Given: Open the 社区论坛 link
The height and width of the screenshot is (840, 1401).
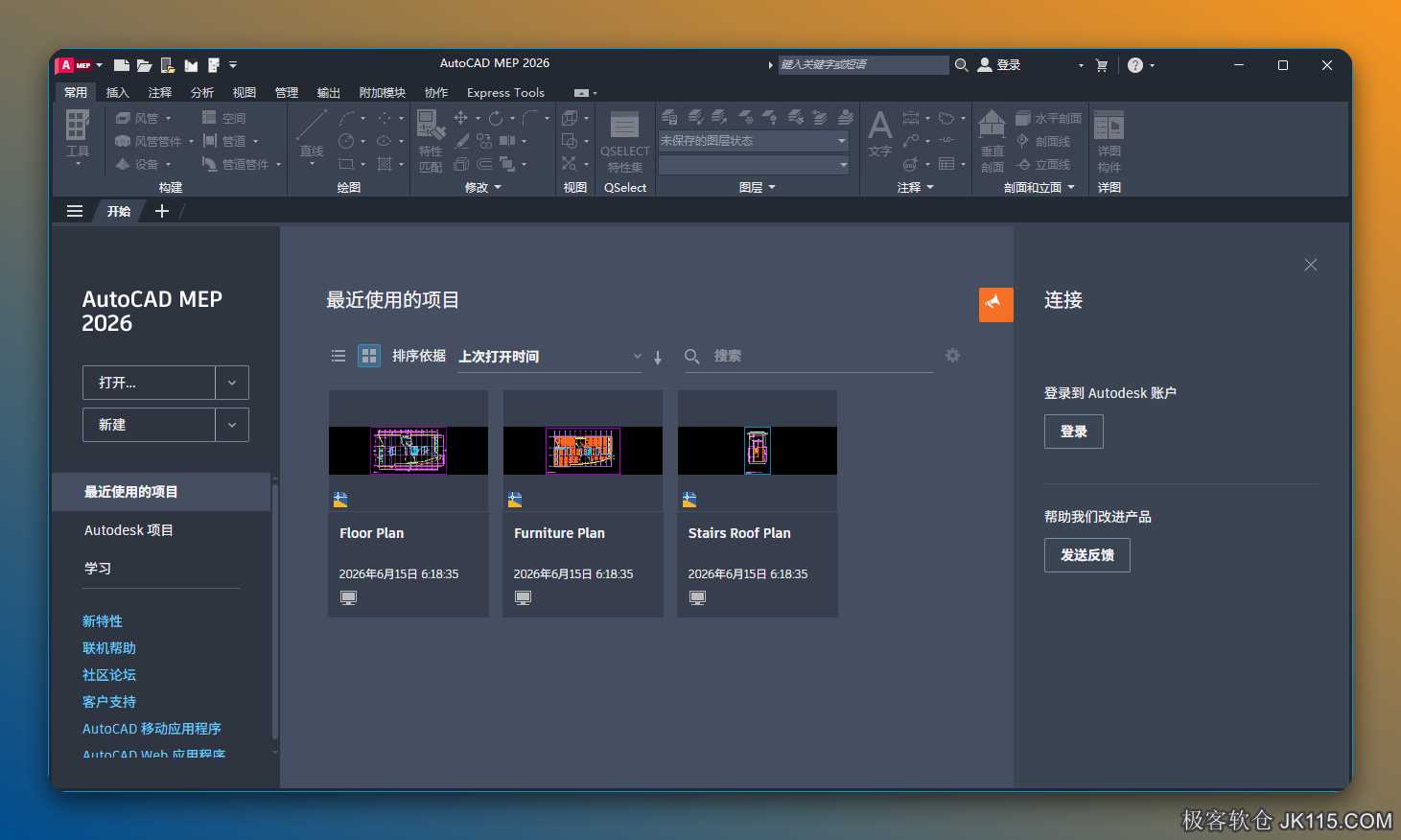Looking at the screenshot, I should pos(109,675).
